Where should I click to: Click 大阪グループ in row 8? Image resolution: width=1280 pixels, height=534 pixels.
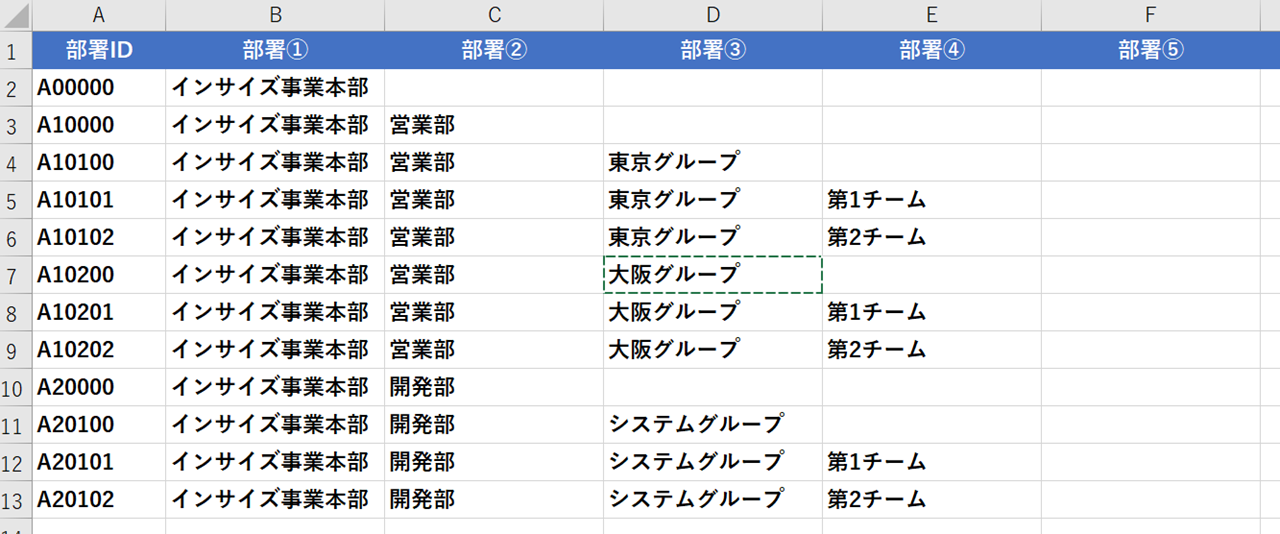click(x=713, y=312)
